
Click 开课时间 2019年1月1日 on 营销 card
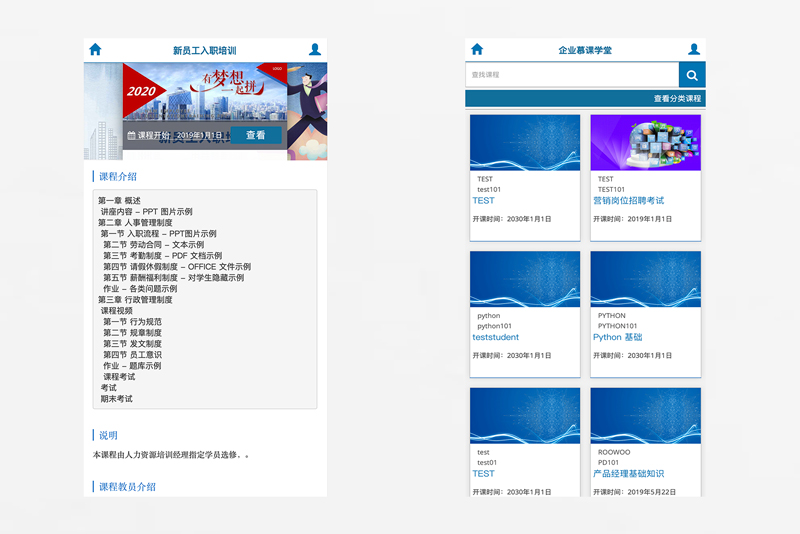[x=632, y=219]
